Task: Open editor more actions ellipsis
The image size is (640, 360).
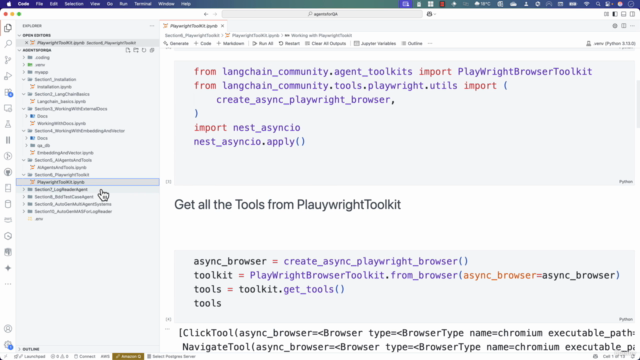Action: point(632,26)
